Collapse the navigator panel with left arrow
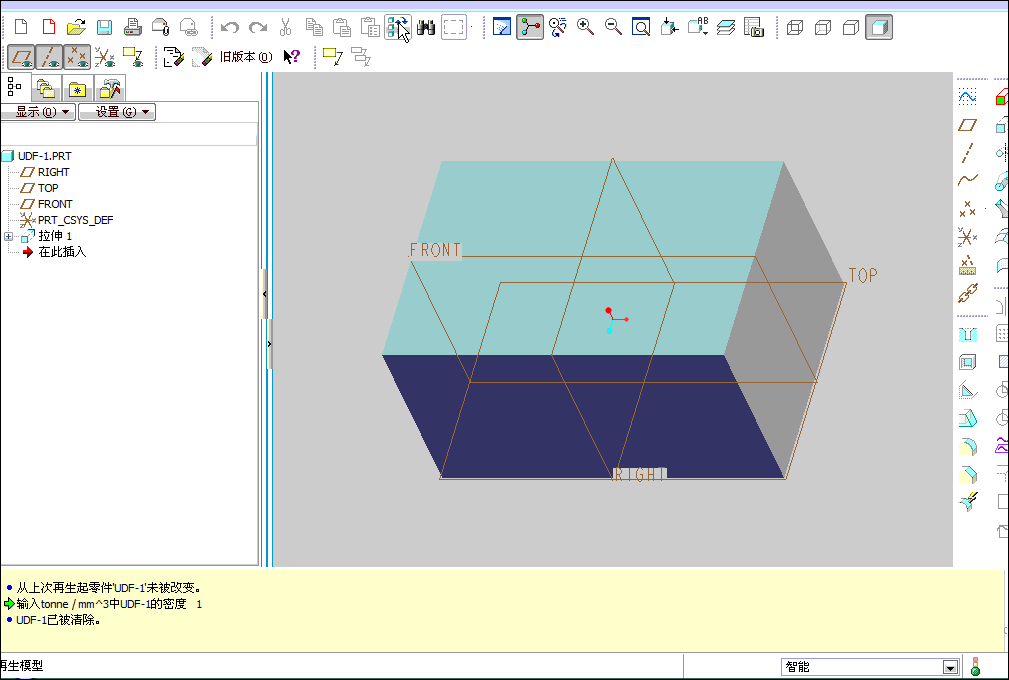Screen dimensions: 1009x680 264,294
